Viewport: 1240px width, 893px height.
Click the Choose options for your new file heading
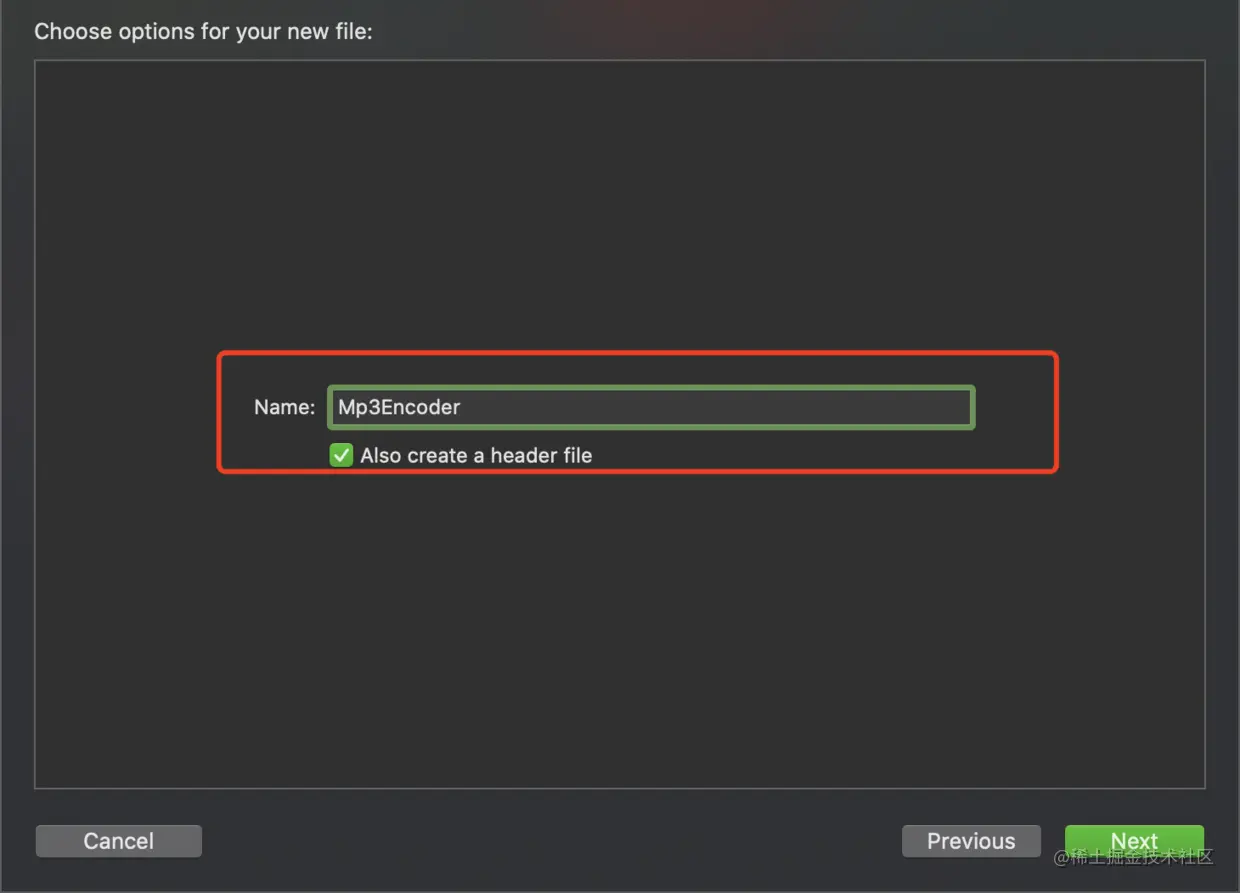[203, 31]
